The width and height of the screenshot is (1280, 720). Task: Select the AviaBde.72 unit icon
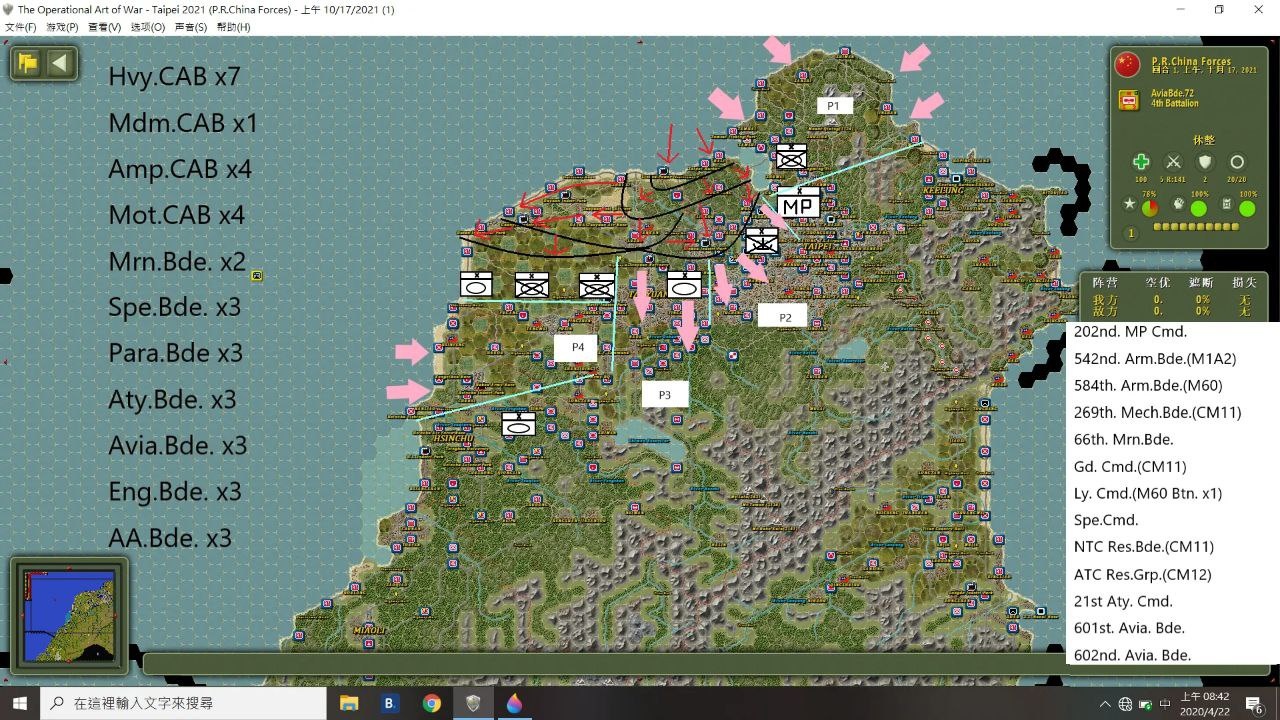[1129, 100]
